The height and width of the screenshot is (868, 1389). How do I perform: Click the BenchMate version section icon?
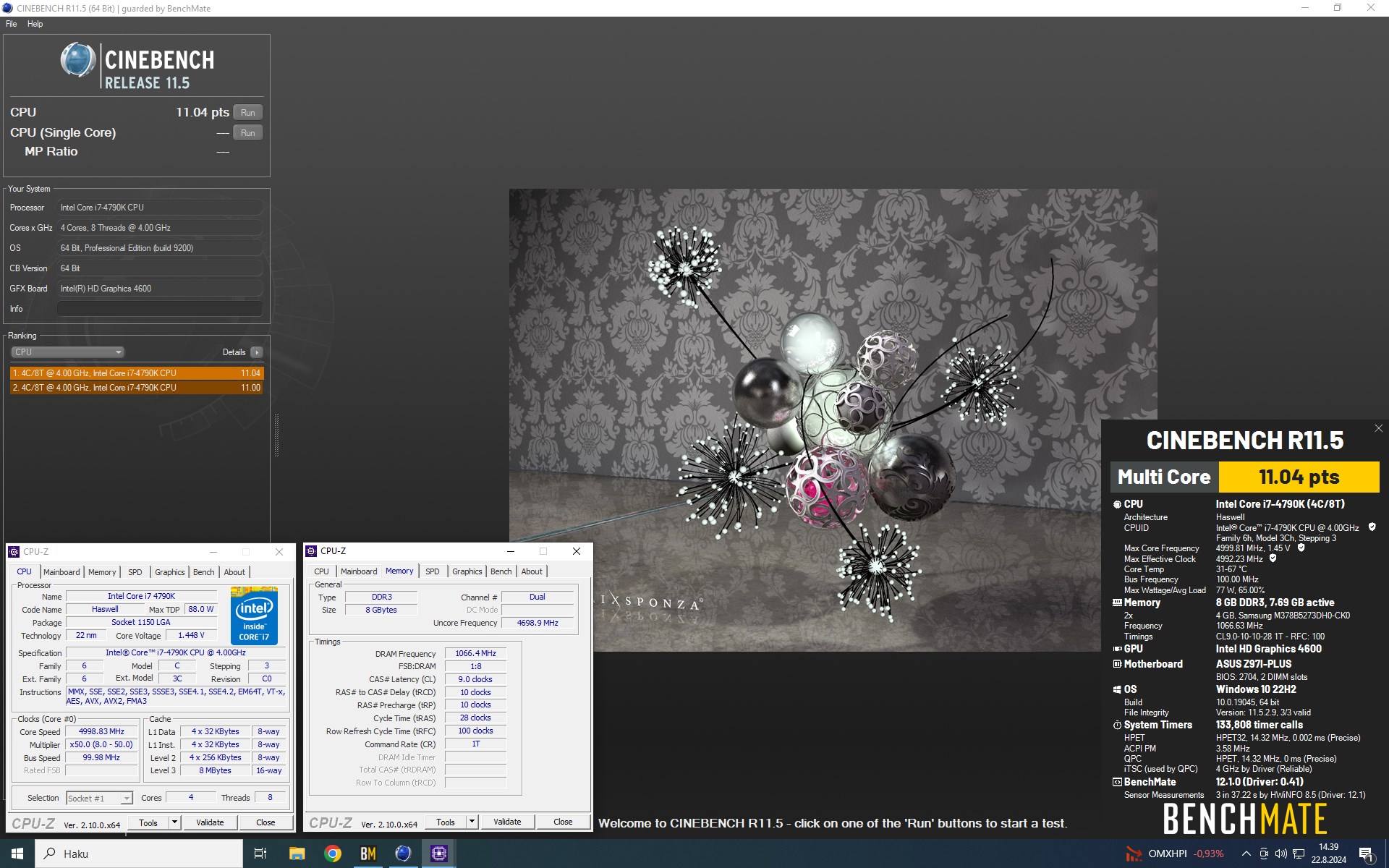pos(1117,782)
